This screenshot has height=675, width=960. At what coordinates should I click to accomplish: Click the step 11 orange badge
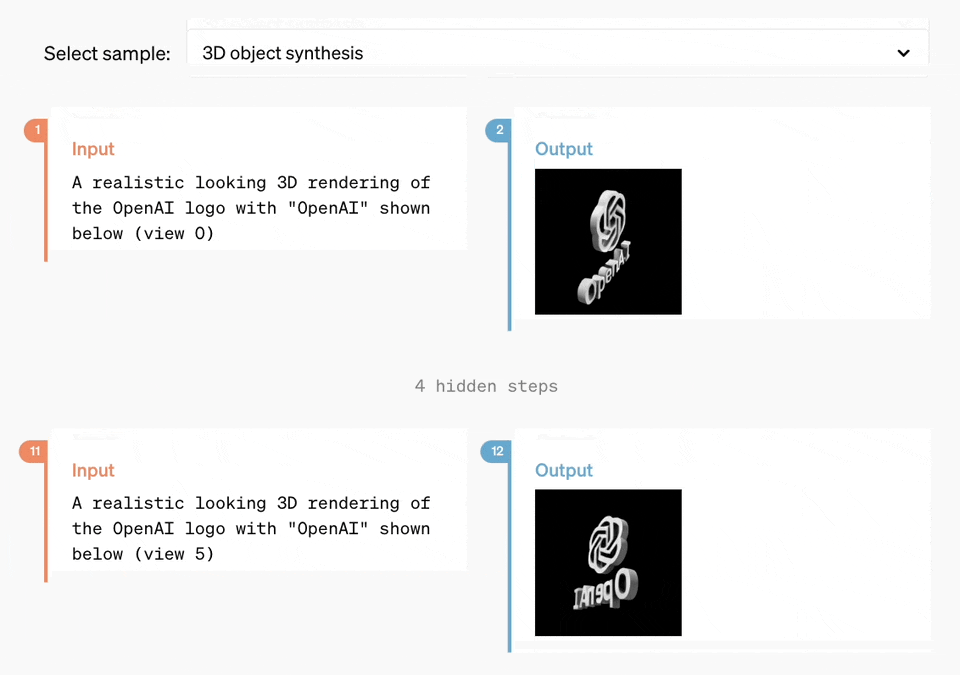click(x=34, y=451)
